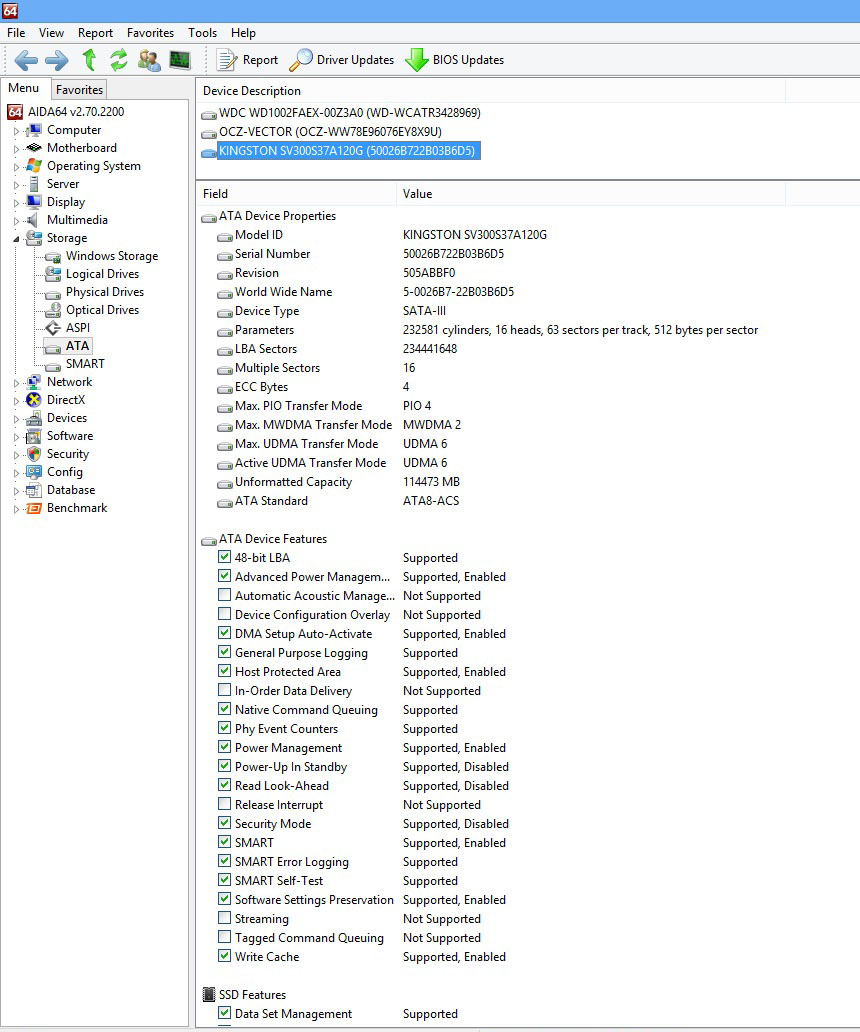Expand the Computer tree node
The width and height of the screenshot is (860, 1032).
coord(16,131)
